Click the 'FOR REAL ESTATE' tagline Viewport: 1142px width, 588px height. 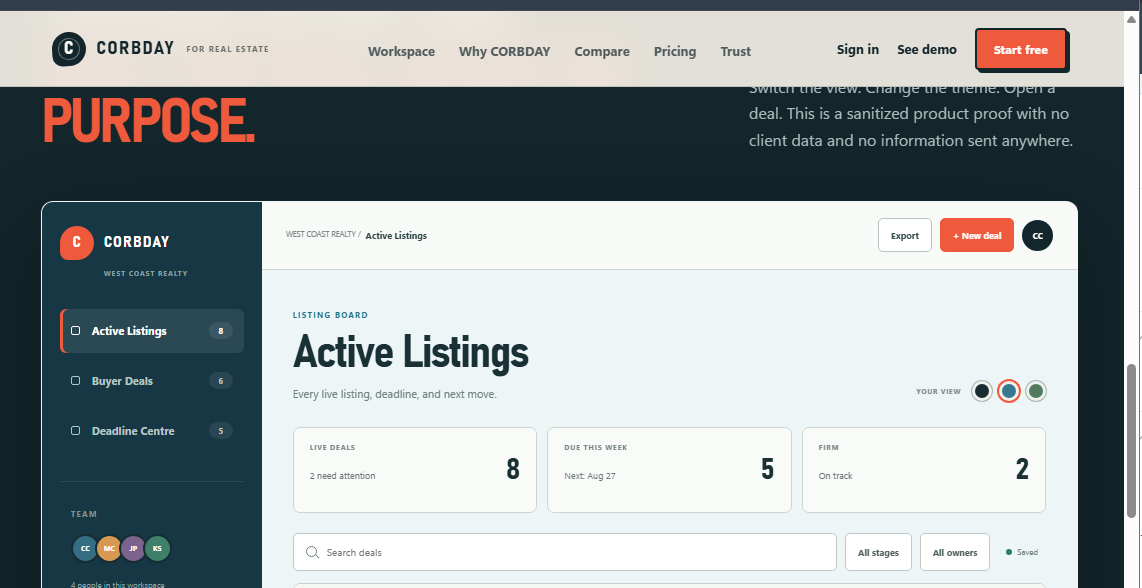pos(227,50)
